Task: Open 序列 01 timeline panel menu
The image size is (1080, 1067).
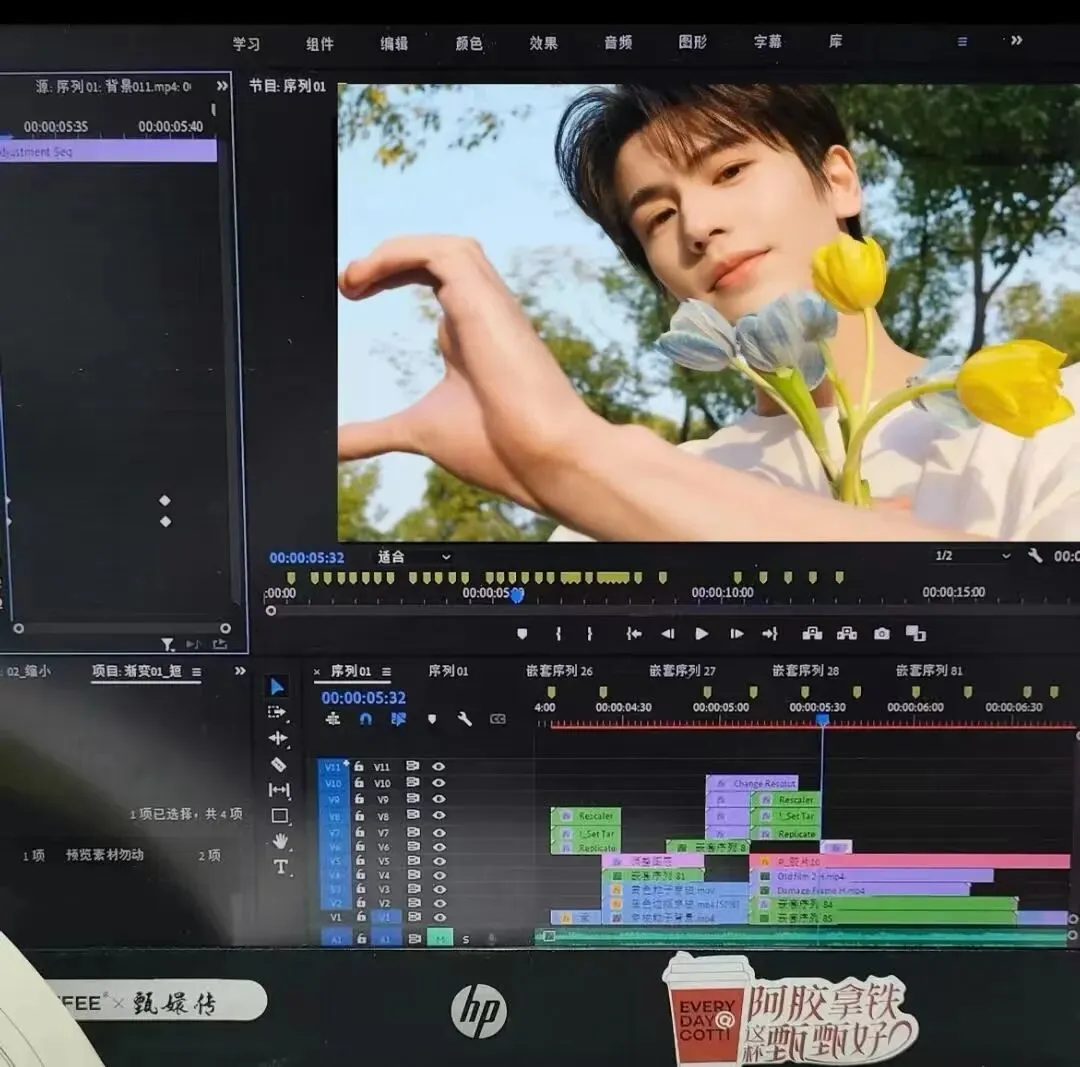Action: click(x=386, y=672)
